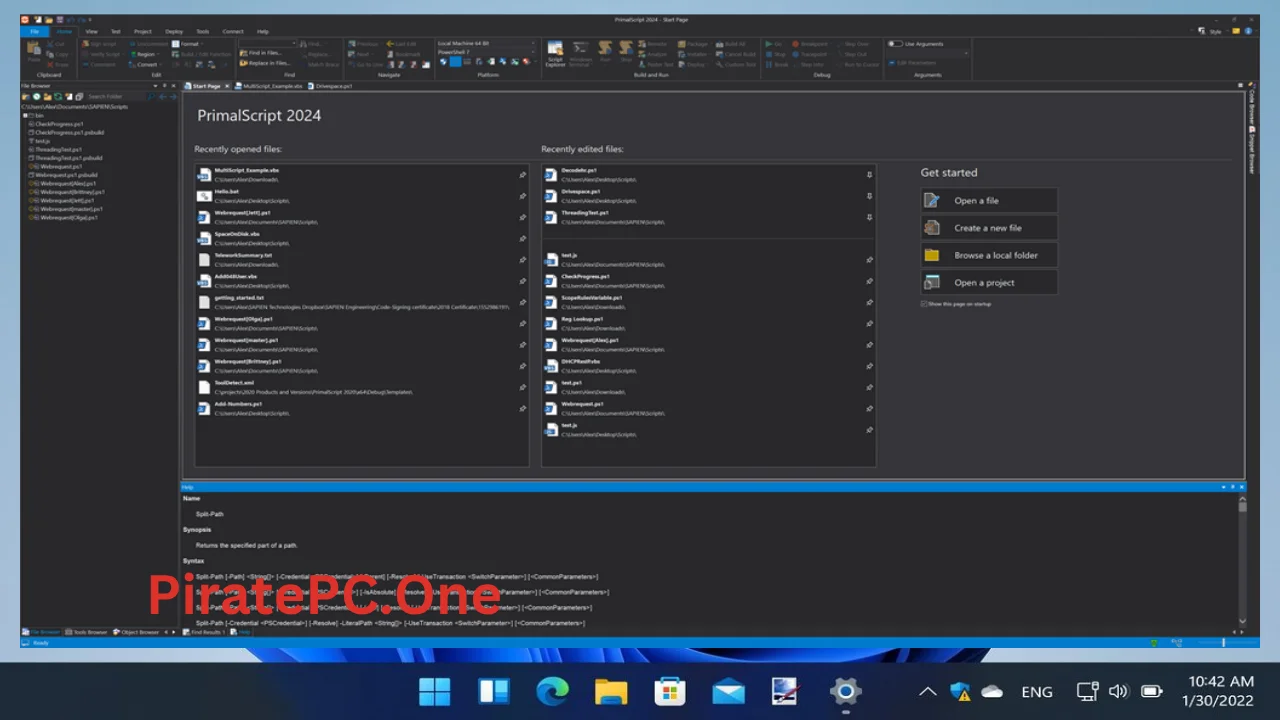Open Webrequest[Jett].ps1 from recently opened files
Image resolution: width=1280 pixels, height=720 pixels.
pos(361,217)
